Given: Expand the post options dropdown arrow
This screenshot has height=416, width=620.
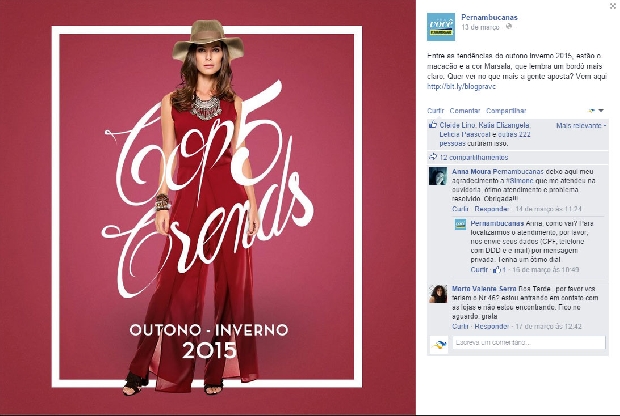Looking at the screenshot, I should (601, 111).
